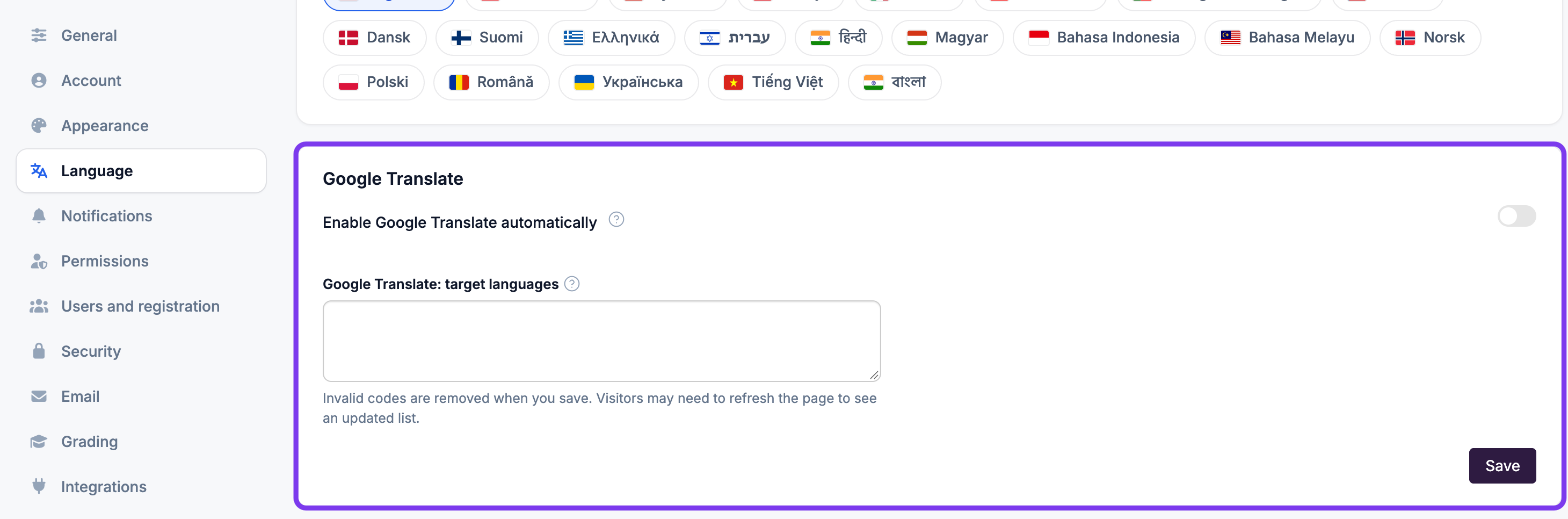Click the Danish flag in the Dansk chip
The height and width of the screenshot is (519, 1568).
pos(349,38)
